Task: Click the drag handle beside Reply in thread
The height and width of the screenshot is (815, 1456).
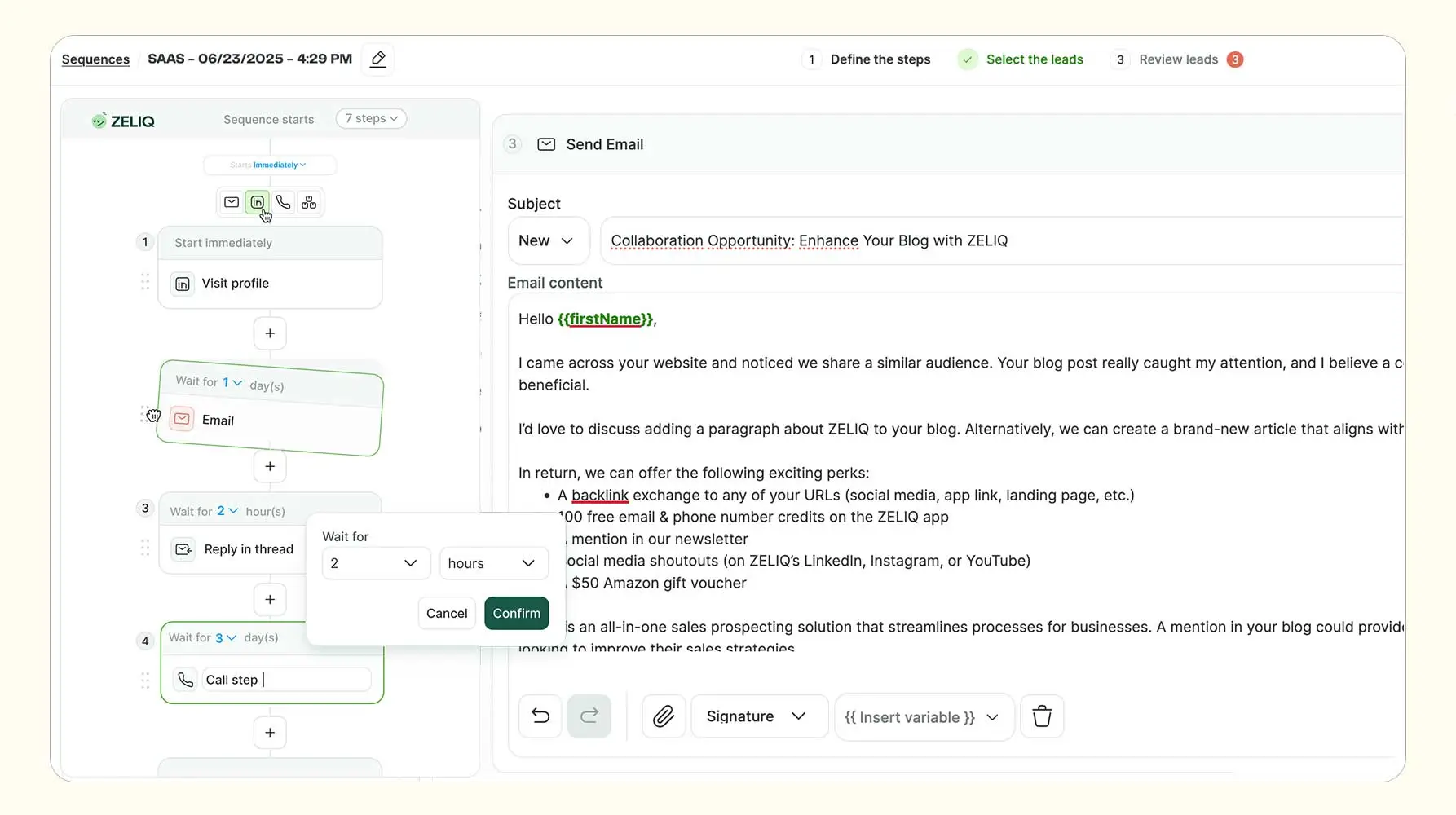Action: pos(145,548)
